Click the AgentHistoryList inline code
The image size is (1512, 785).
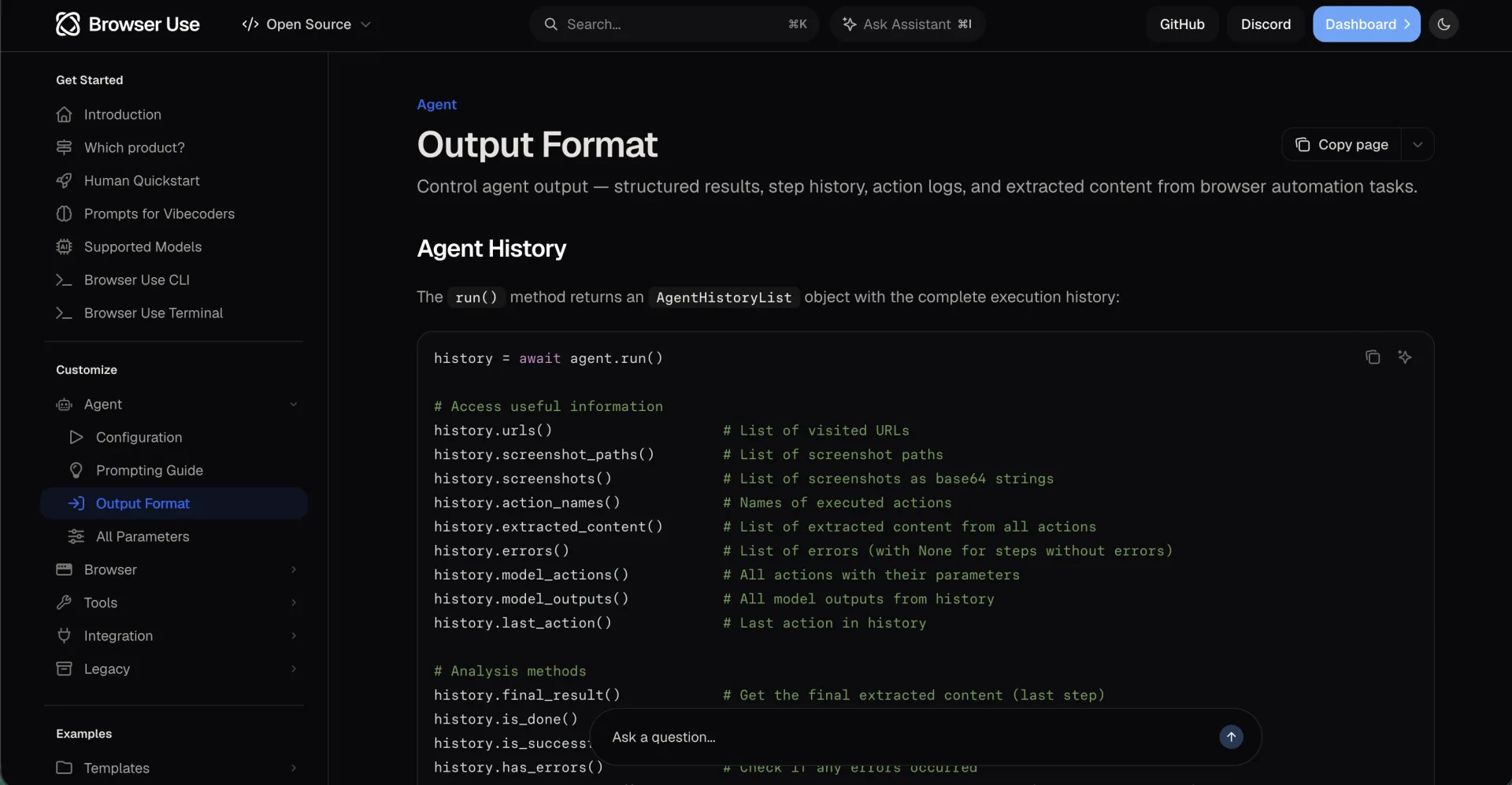(x=724, y=298)
